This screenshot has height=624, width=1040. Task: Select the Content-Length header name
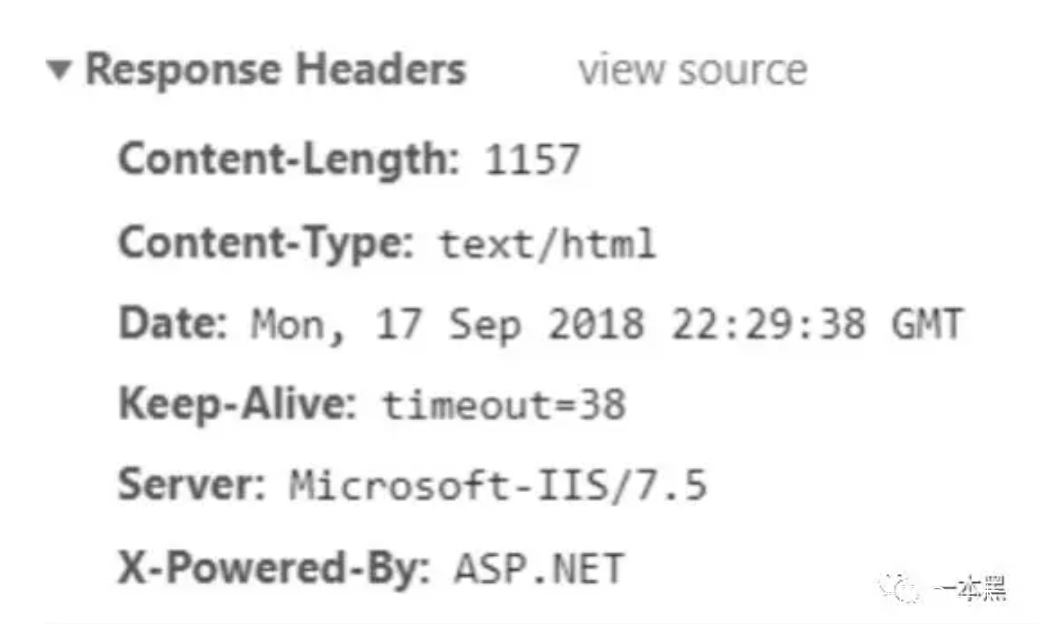click(x=285, y=159)
